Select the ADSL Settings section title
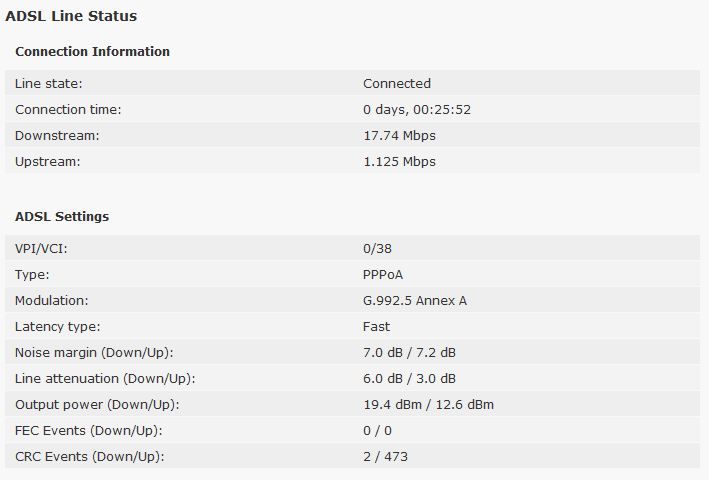The height and width of the screenshot is (480, 709). pyautogui.click(x=62, y=216)
